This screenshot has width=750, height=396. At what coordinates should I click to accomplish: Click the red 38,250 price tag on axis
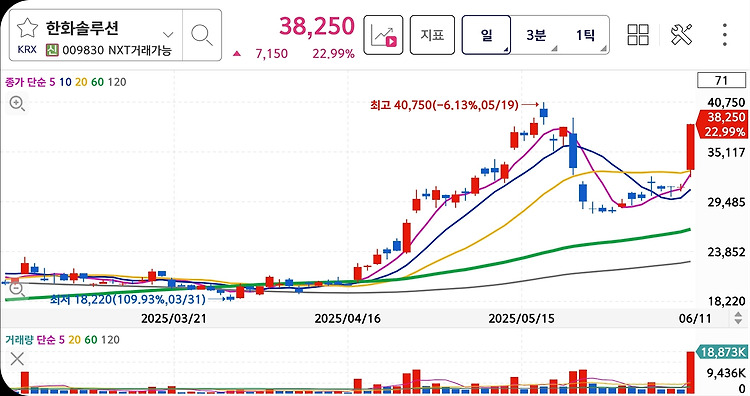722,124
